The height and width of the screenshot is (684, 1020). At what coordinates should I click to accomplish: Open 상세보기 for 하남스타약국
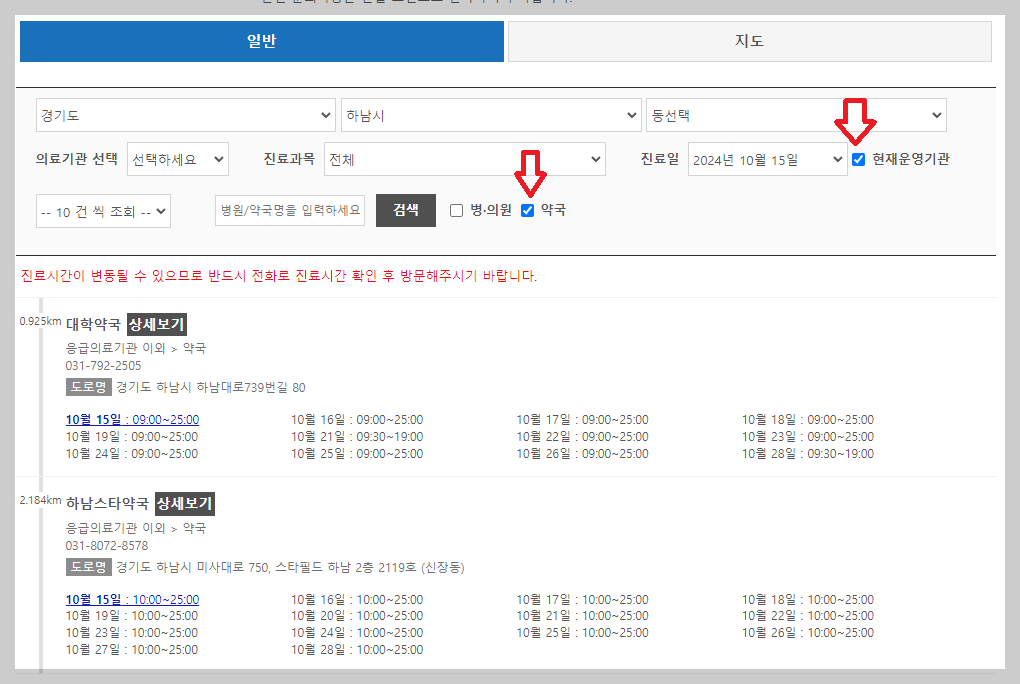[185, 503]
